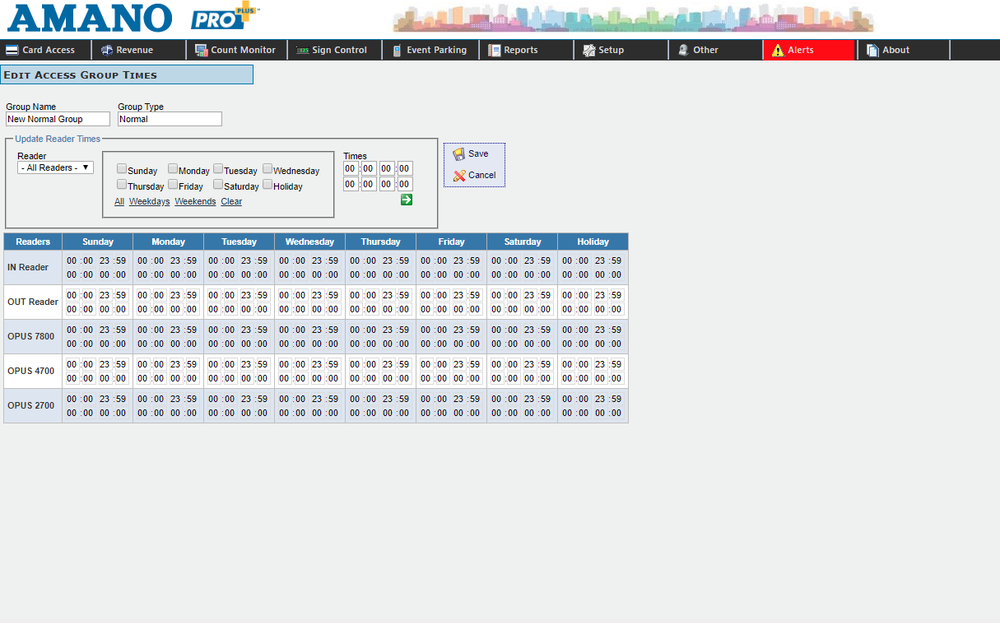Screen dimensions: 1000x623
Task: Open the Other menu
Action: click(x=716, y=50)
